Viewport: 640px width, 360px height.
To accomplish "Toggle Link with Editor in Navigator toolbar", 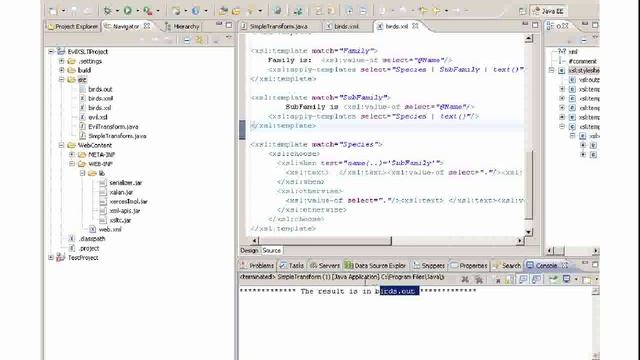I will [x=199, y=40].
